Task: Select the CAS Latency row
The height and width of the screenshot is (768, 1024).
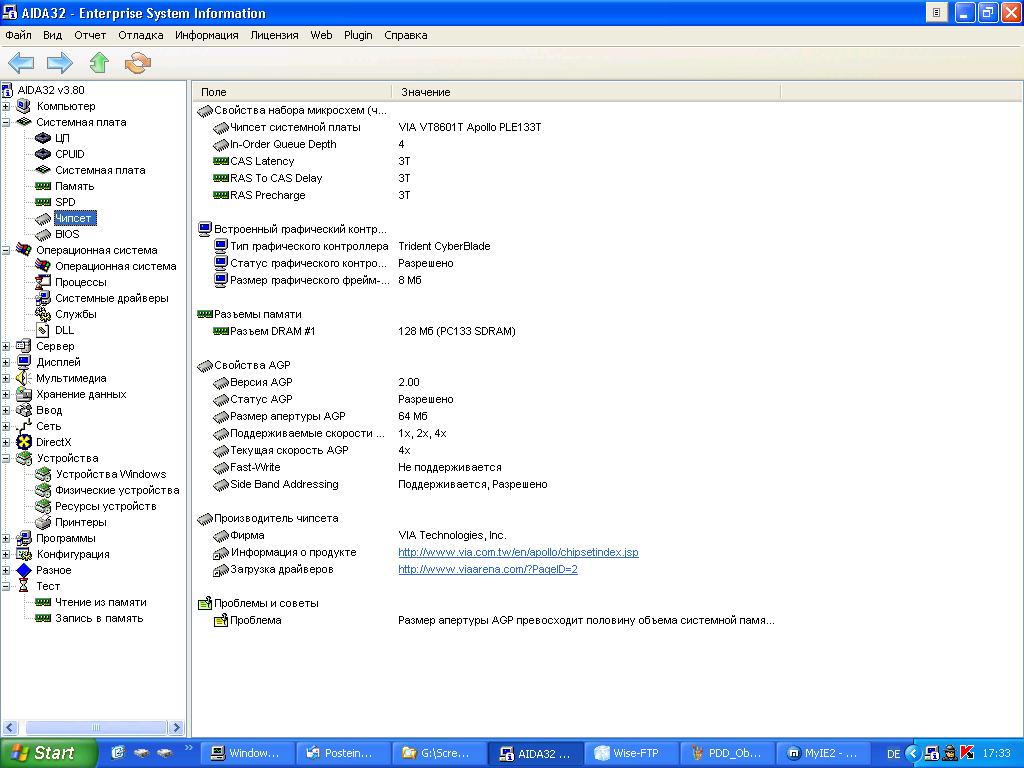Action: (x=262, y=161)
